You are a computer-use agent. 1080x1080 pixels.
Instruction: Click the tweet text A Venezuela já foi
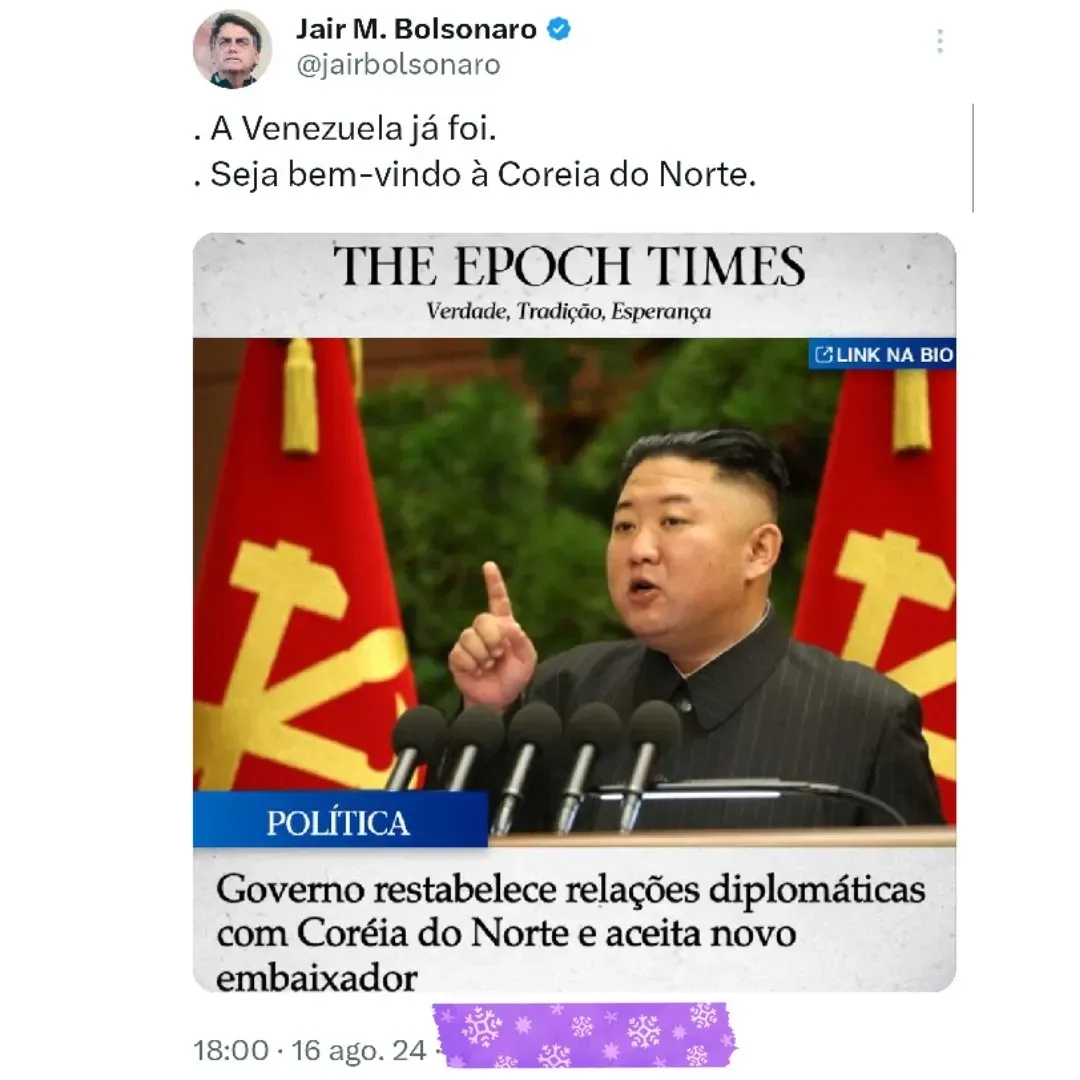[344, 128]
